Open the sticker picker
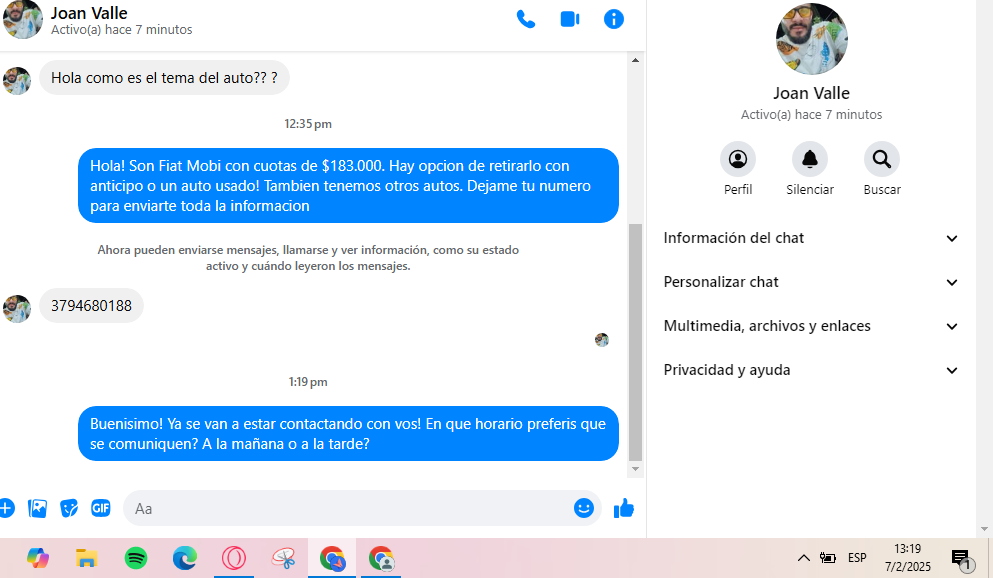 coord(69,508)
